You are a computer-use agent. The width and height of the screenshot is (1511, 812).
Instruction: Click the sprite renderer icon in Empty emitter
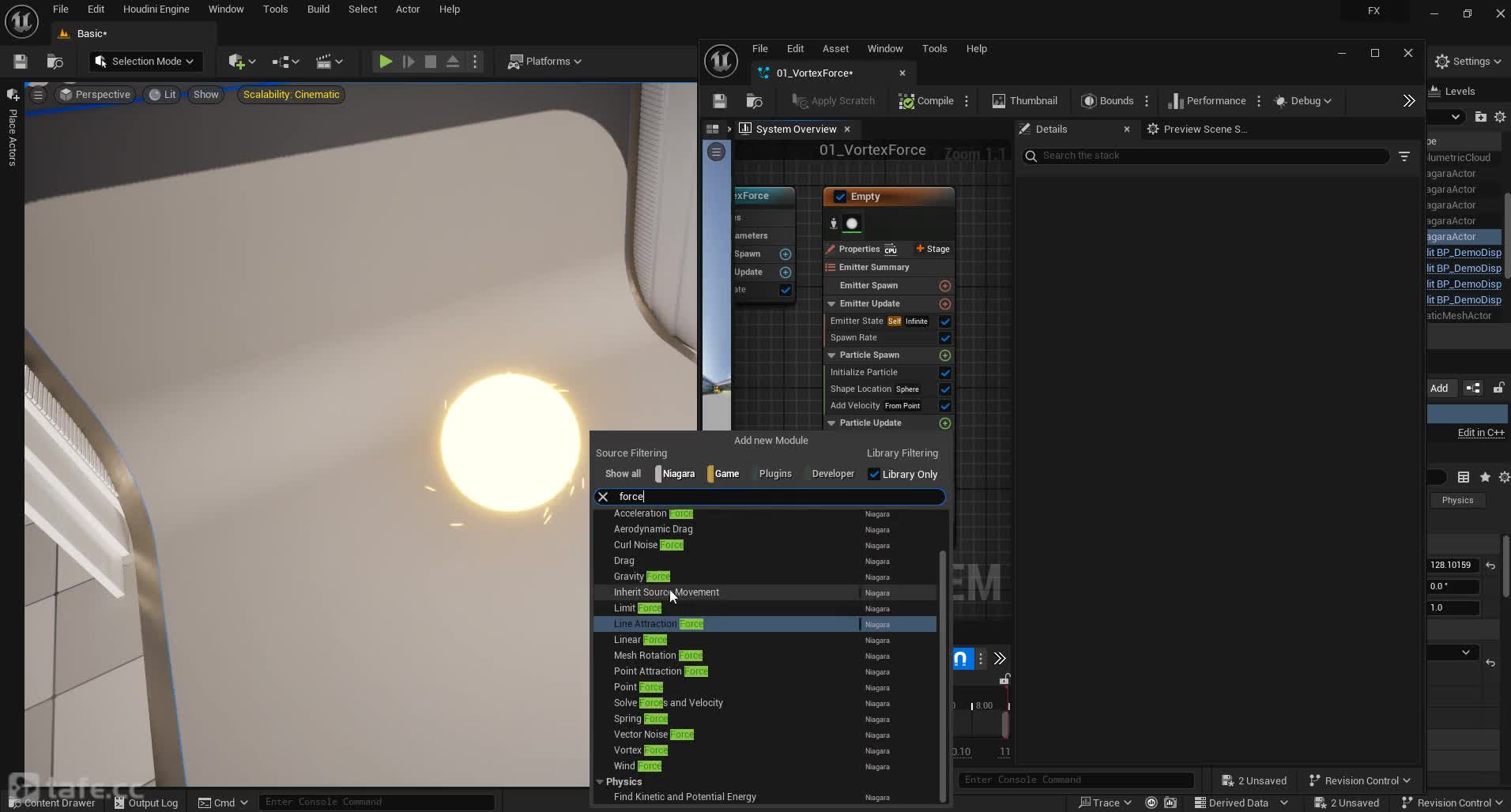pyautogui.click(x=852, y=224)
